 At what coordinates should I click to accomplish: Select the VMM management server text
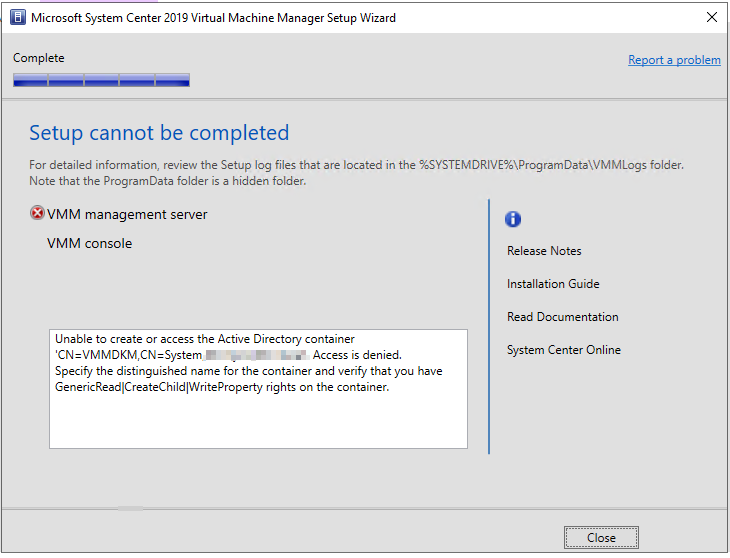tap(127, 215)
